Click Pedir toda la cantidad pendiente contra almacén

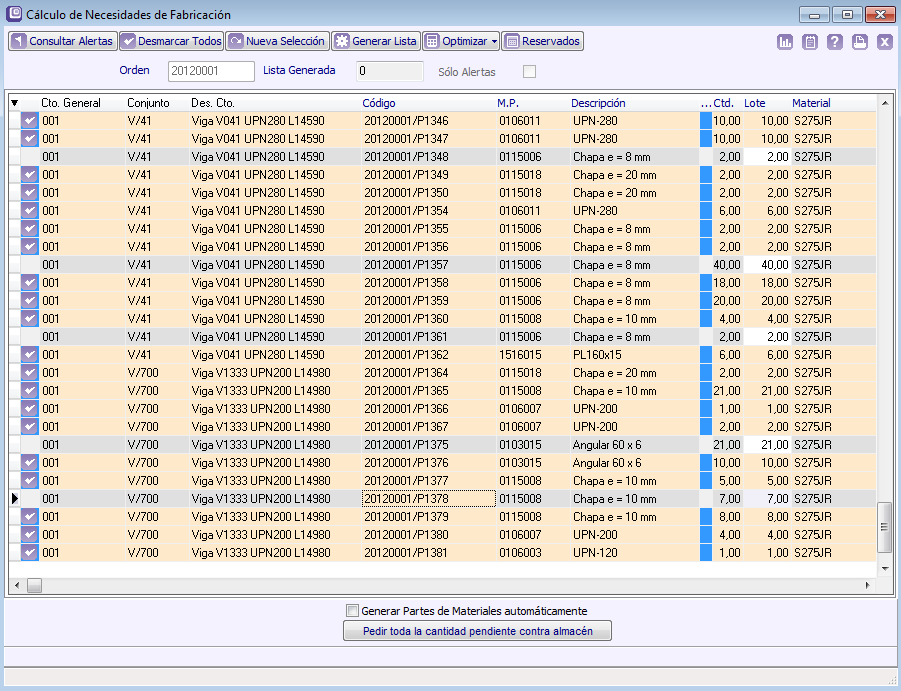476,631
